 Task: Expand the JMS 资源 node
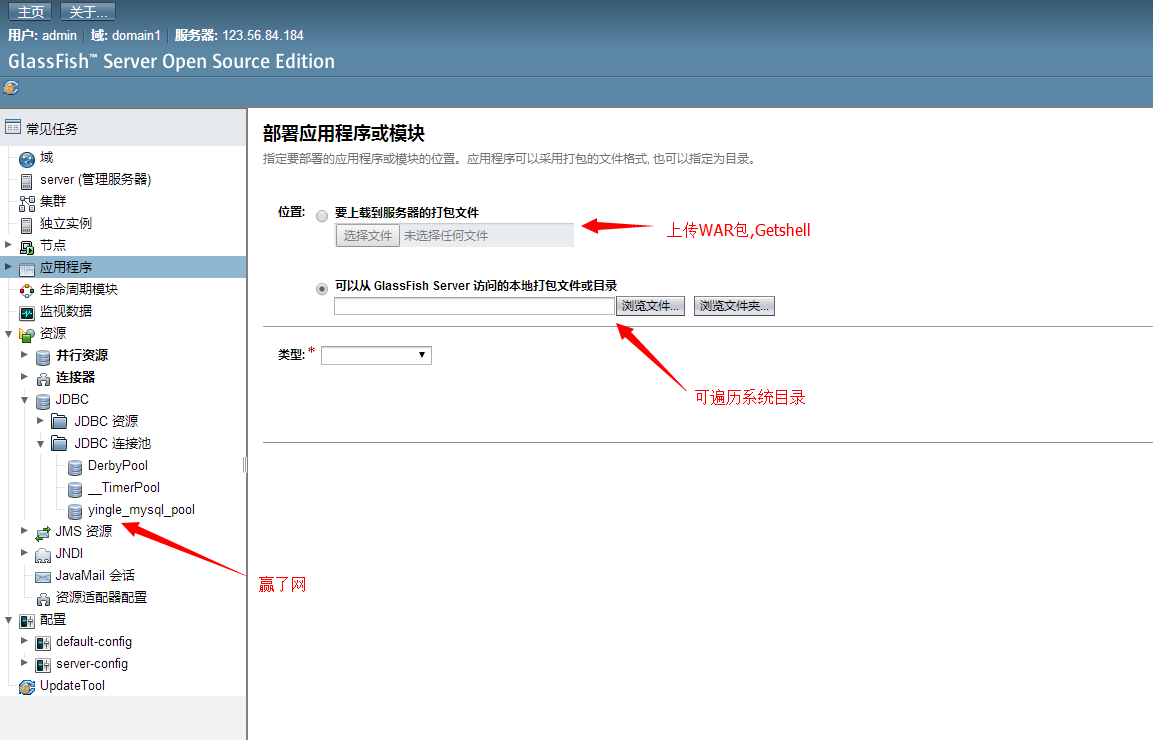(24, 530)
